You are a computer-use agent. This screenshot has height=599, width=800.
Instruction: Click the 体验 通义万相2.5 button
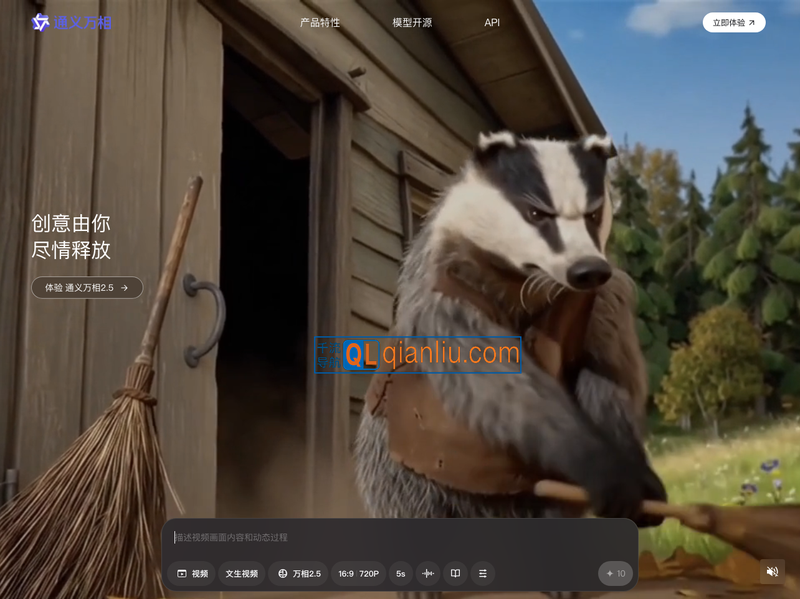coord(87,288)
